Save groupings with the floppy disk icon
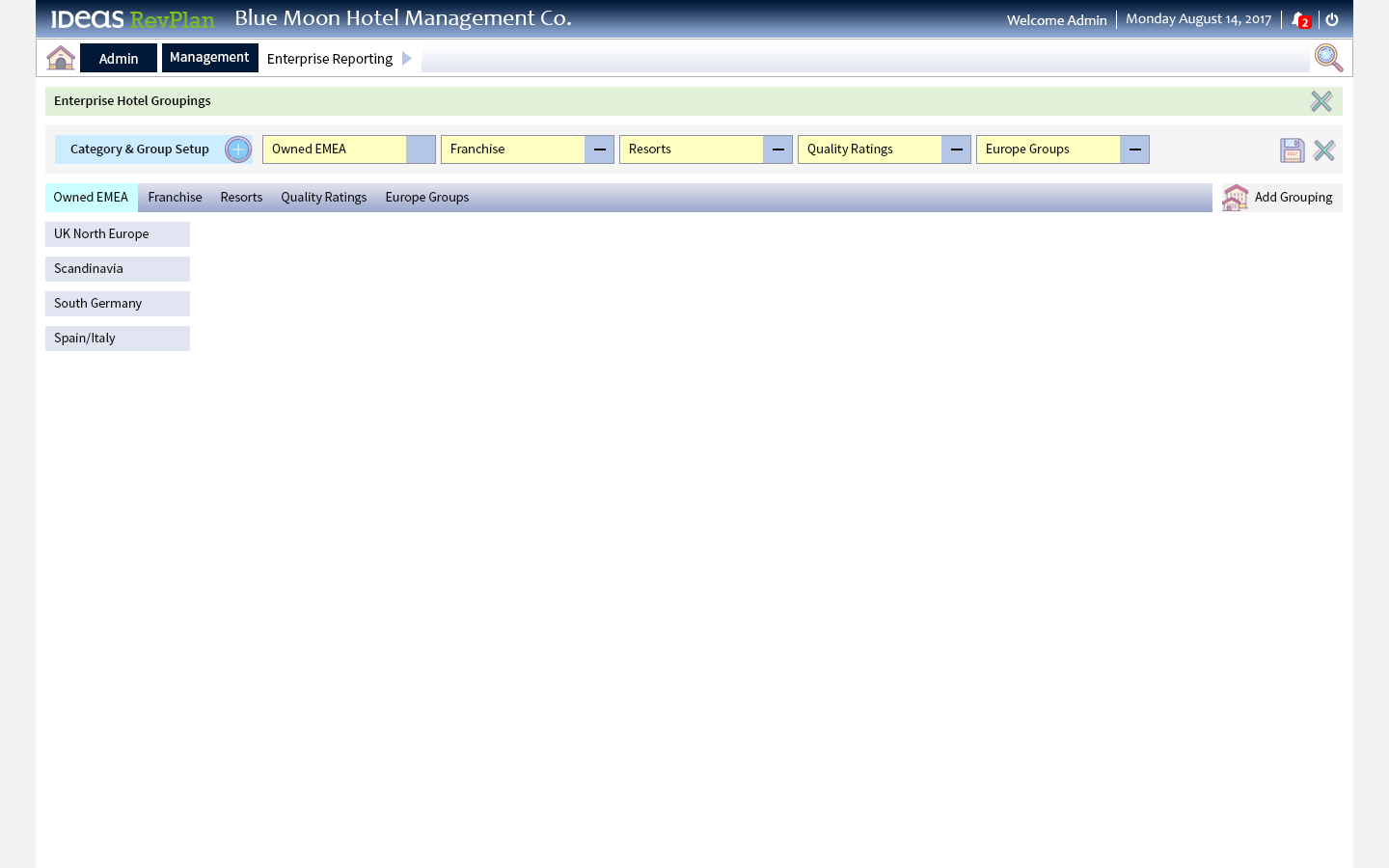 pos(1292,149)
